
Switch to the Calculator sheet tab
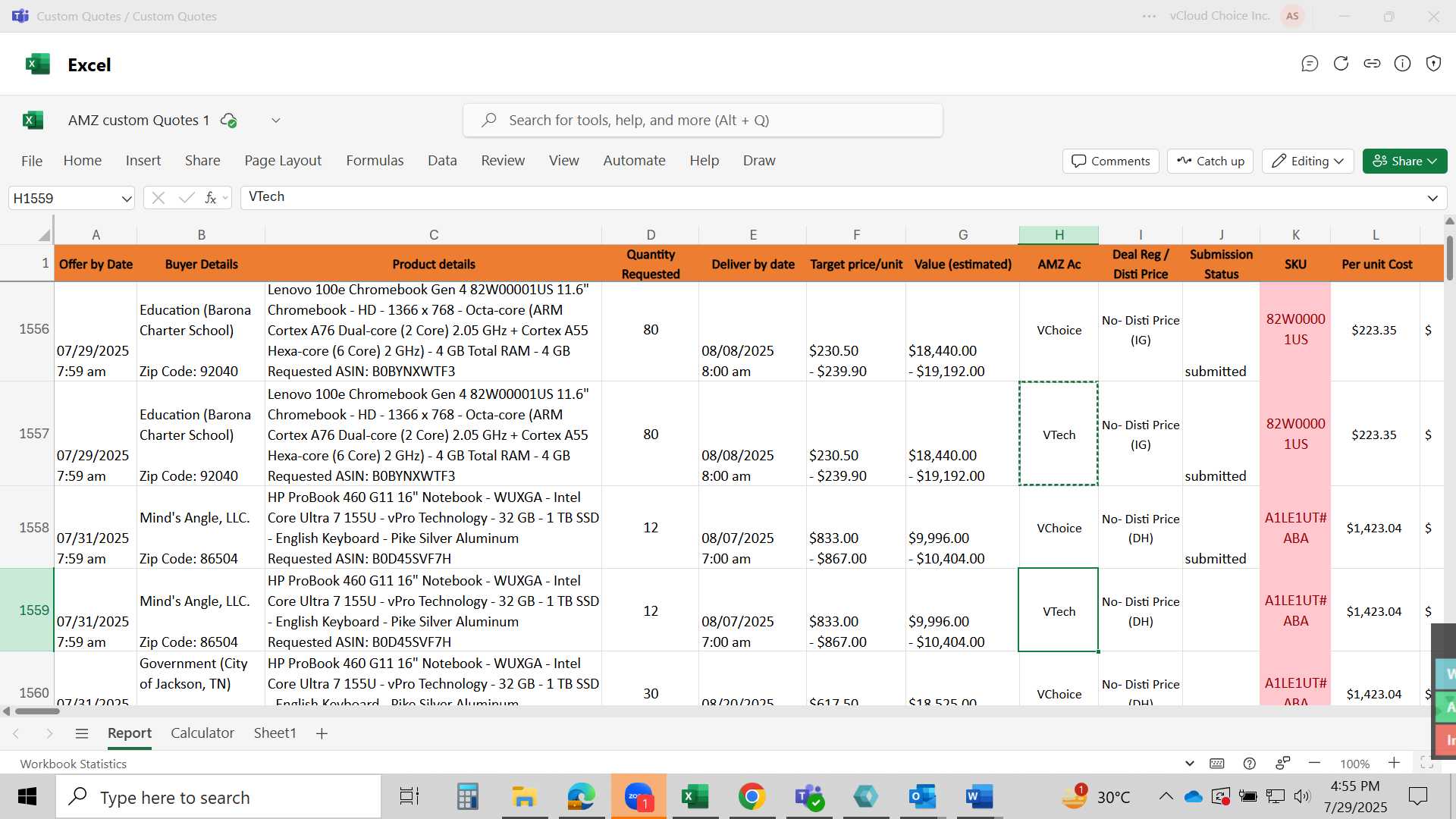202,733
